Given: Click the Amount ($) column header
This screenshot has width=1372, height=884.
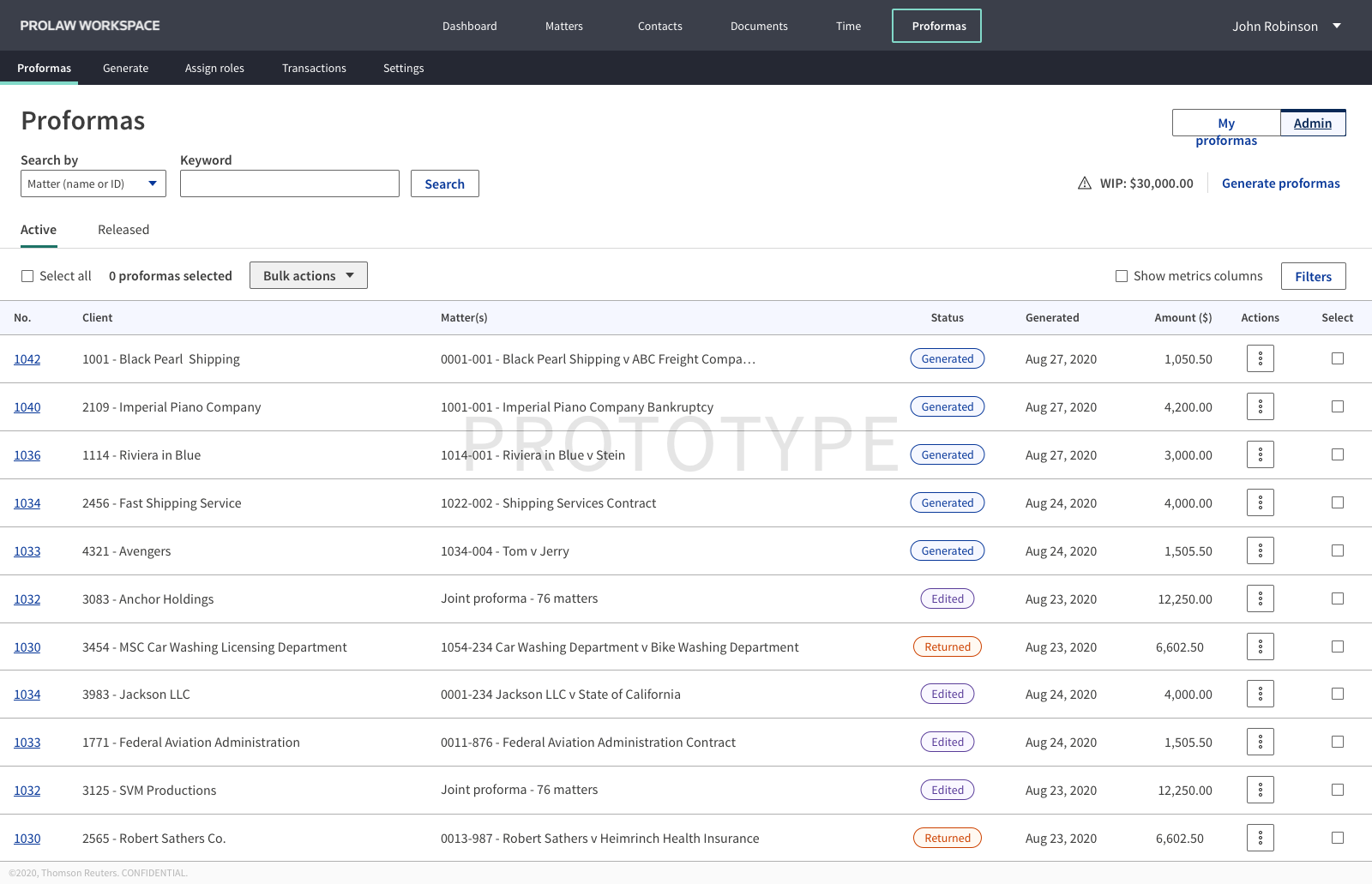Looking at the screenshot, I should 1183,317.
